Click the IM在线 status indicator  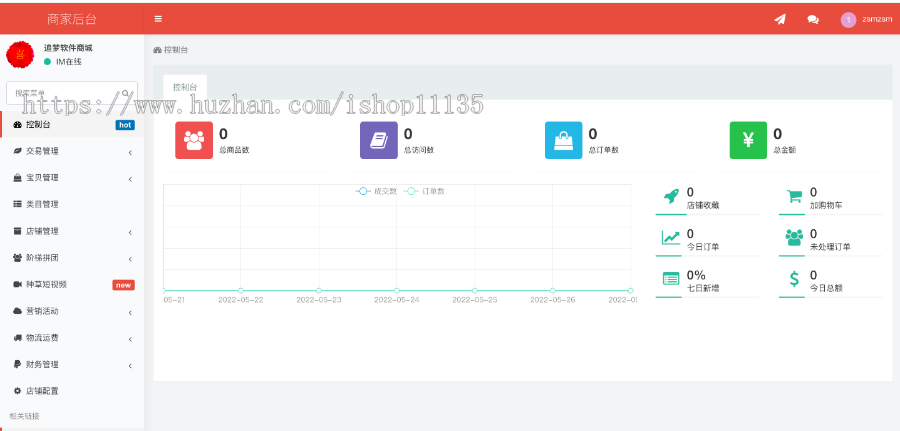[x=63, y=61]
